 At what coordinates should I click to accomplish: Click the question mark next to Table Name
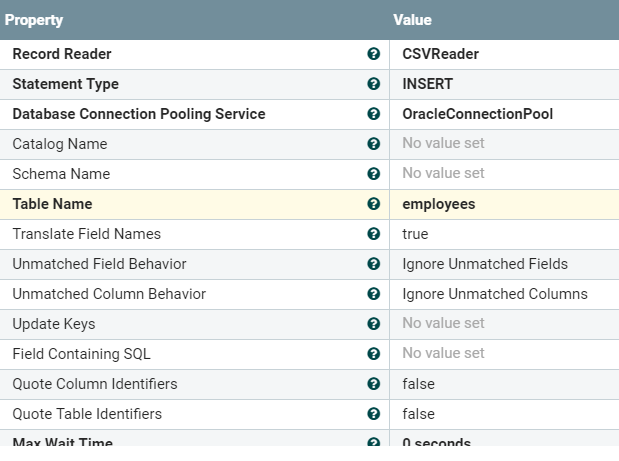coord(374,204)
